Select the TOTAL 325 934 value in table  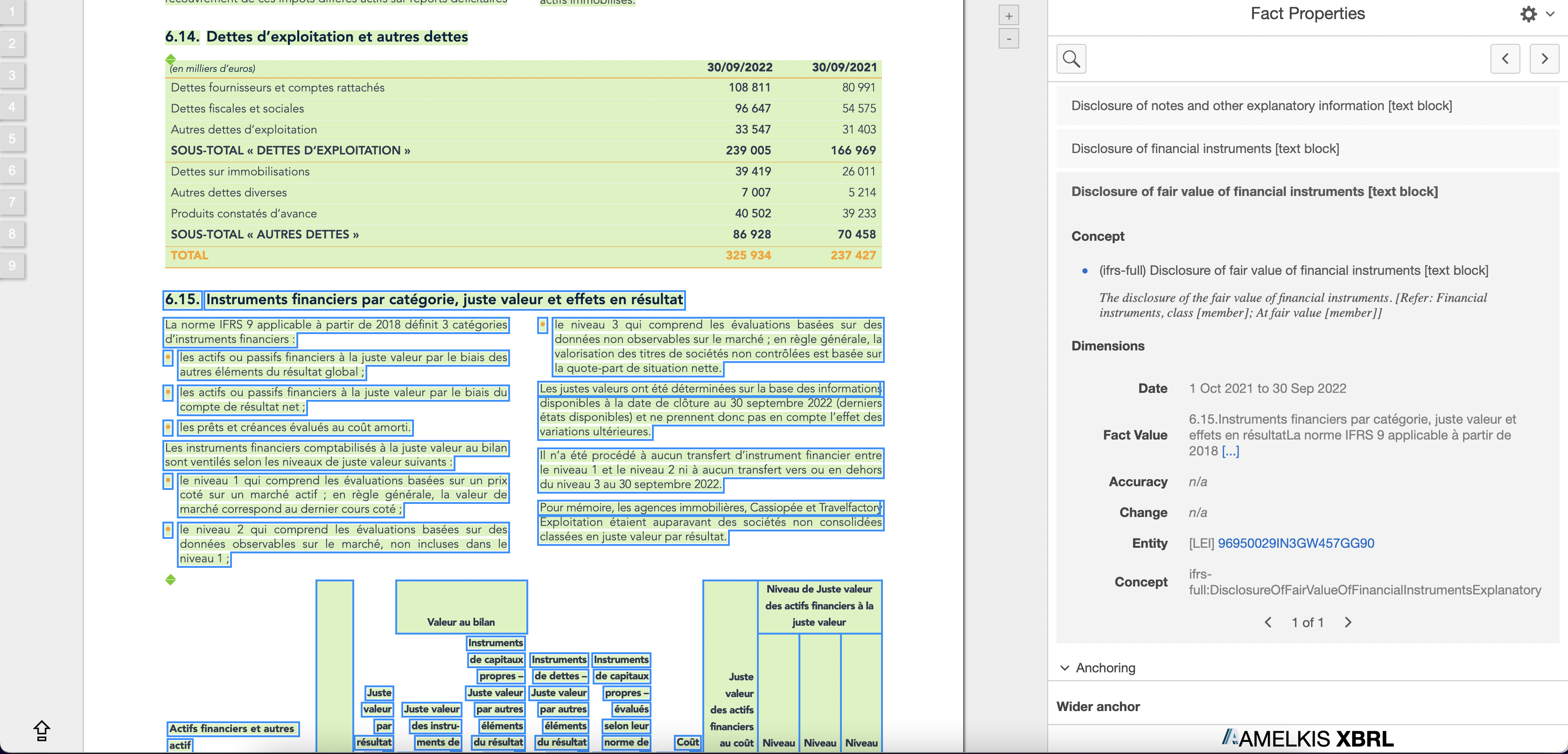coord(748,256)
